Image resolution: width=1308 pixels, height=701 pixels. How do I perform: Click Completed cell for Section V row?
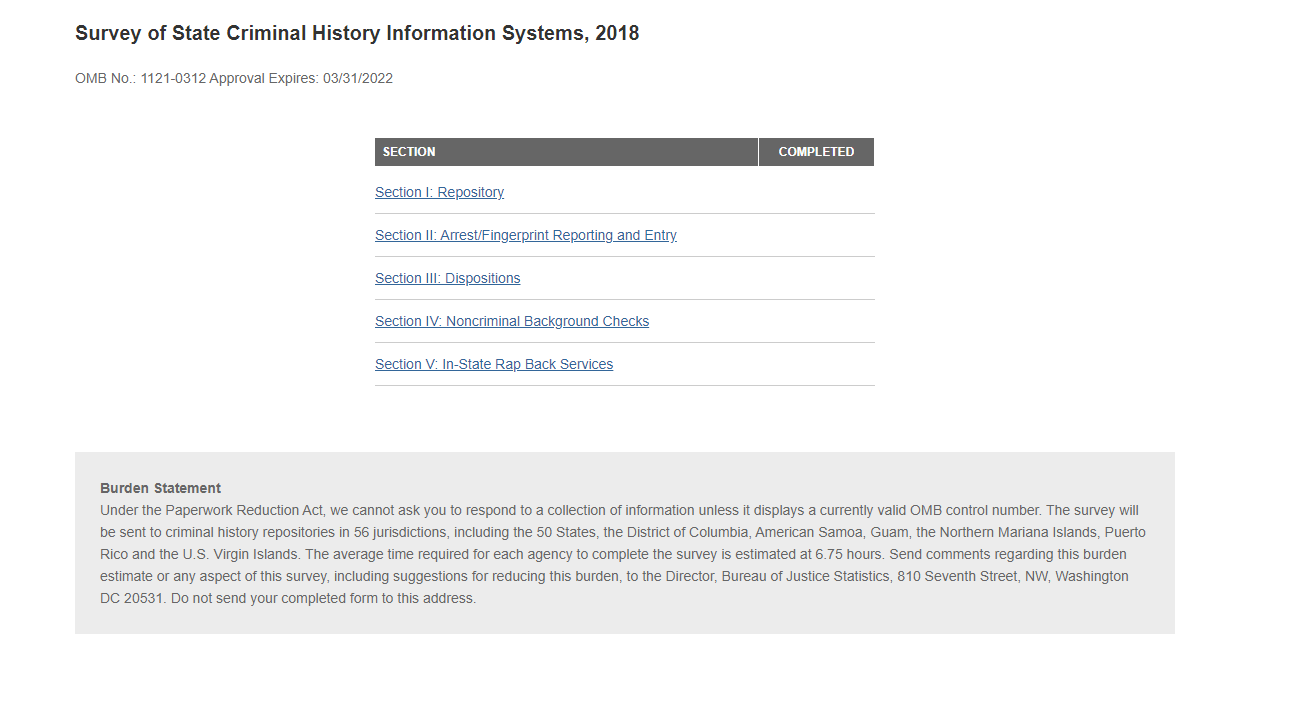pos(816,364)
